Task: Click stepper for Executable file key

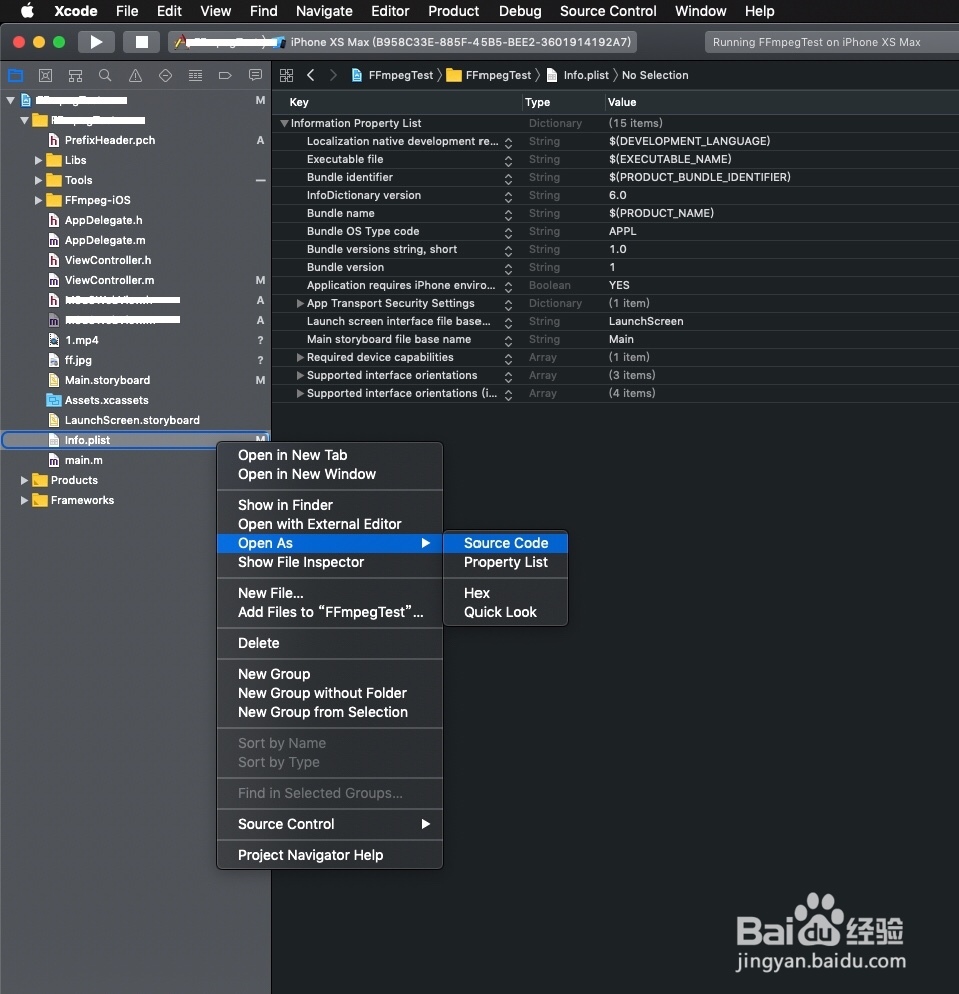Action: pos(508,160)
